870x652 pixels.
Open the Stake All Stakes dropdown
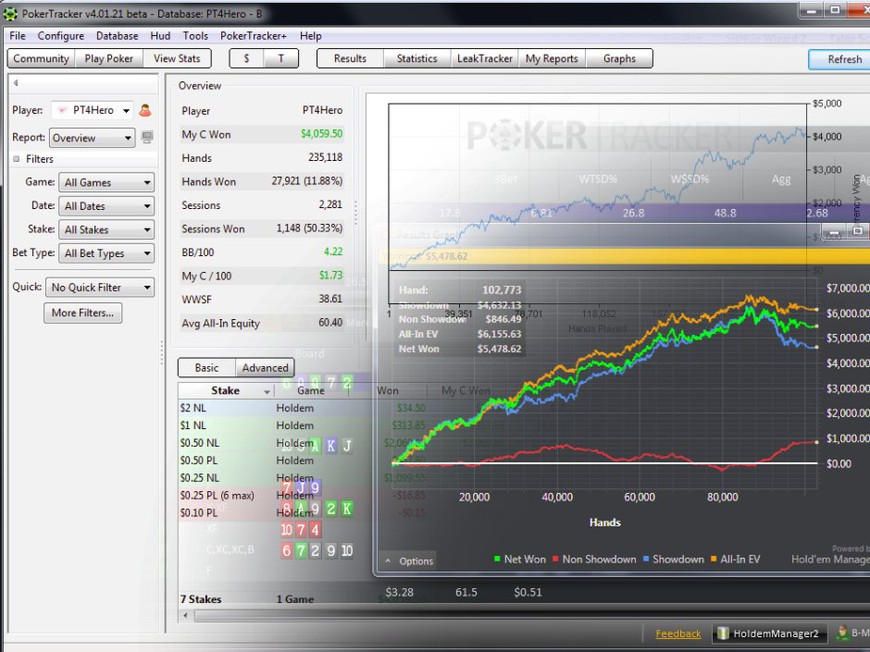tap(107, 230)
